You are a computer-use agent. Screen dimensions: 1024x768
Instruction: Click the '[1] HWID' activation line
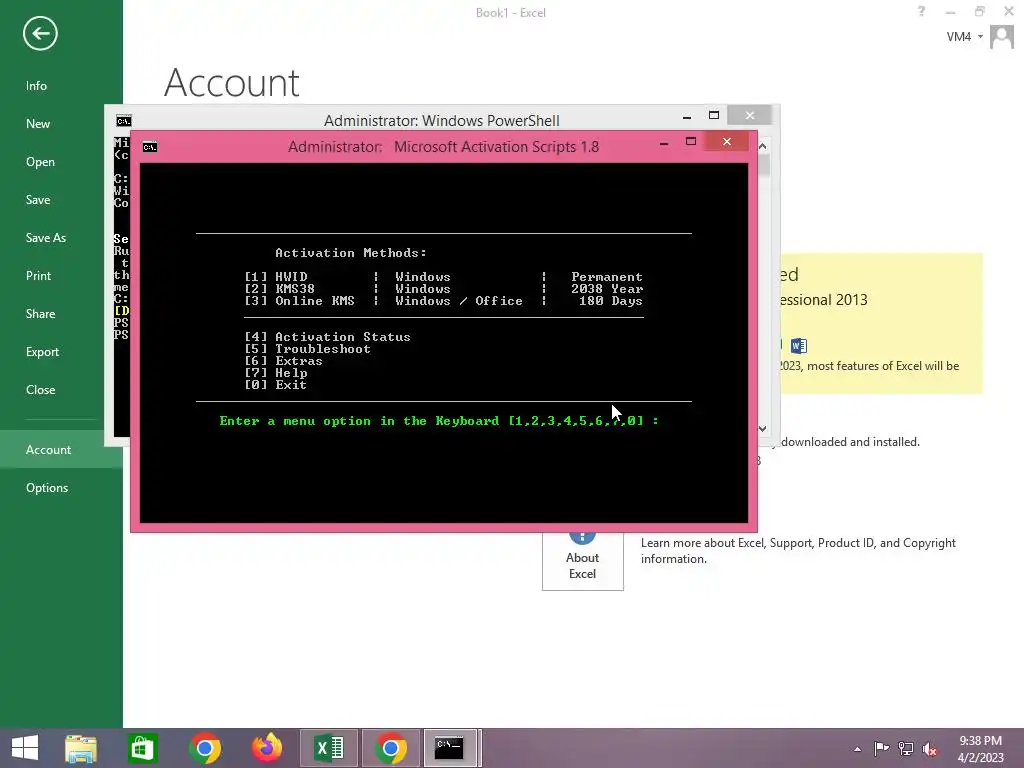443,277
